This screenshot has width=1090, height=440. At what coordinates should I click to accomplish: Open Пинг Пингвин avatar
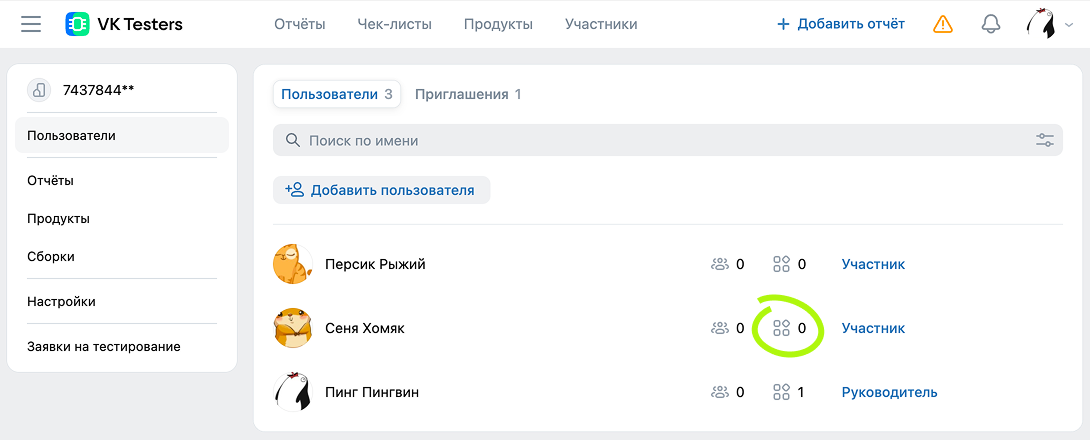pyautogui.click(x=293, y=392)
